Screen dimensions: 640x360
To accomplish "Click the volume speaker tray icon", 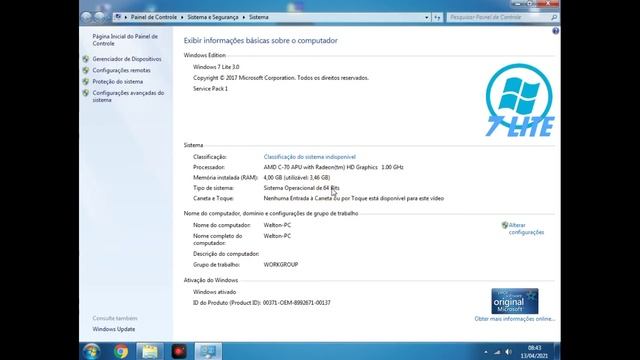I will pos(509,352).
